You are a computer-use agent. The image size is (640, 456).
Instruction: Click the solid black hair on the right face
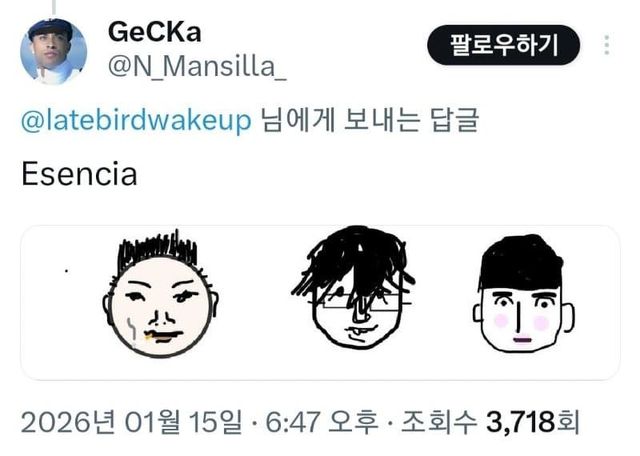click(520, 262)
